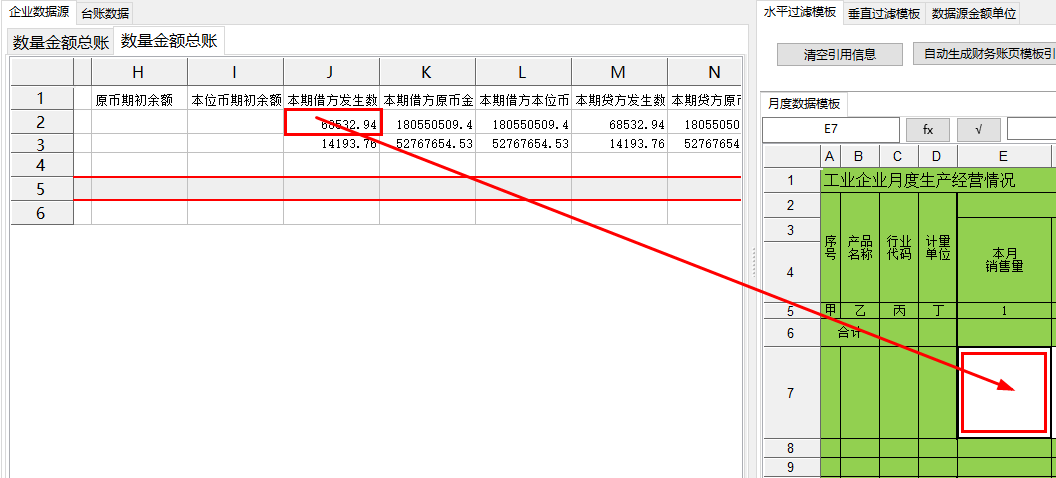Switch to the 企业数据源 tab
This screenshot has width=1056, height=478.
click(x=38, y=12)
